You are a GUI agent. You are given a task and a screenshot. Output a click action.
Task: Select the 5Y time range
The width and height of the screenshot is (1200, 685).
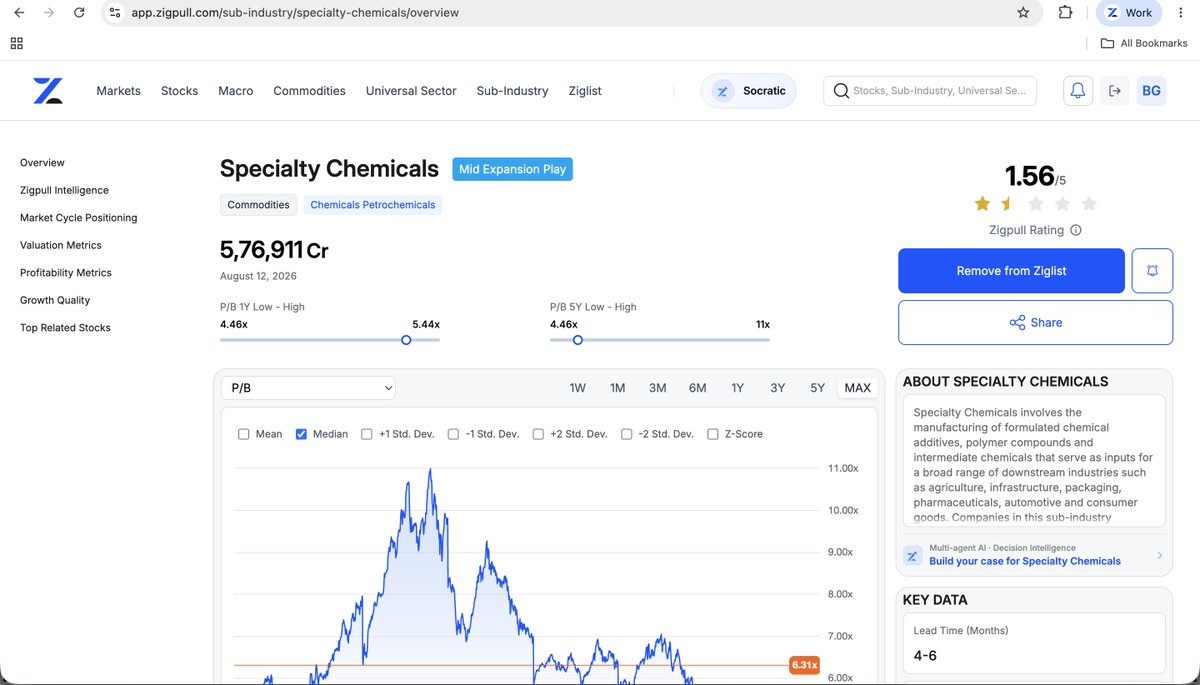coord(817,388)
